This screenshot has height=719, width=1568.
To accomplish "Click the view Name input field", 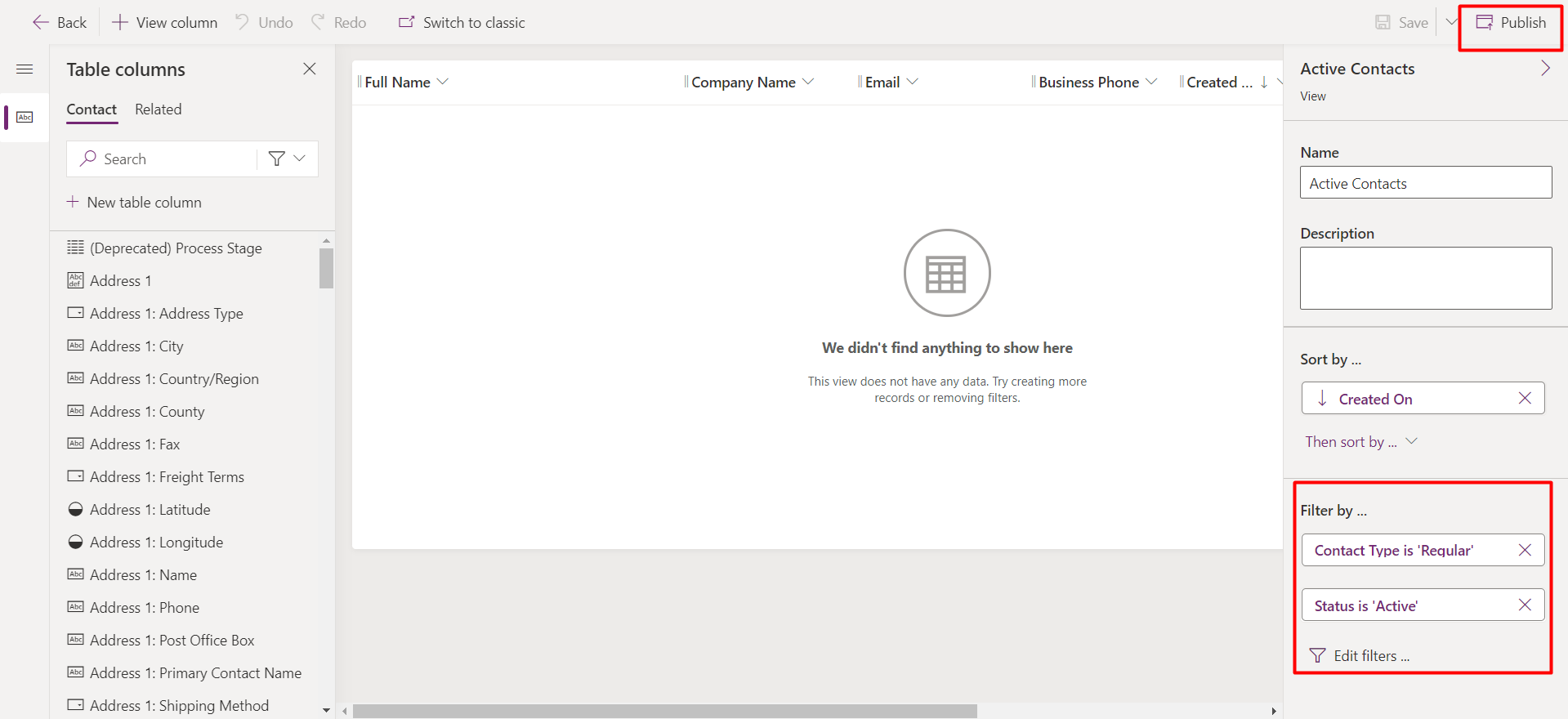I will [1425, 183].
